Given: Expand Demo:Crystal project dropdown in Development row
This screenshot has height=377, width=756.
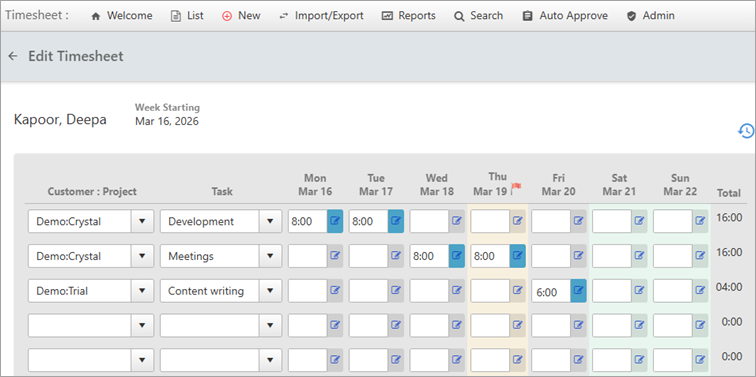Looking at the screenshot, I should [x=142, y=221].
